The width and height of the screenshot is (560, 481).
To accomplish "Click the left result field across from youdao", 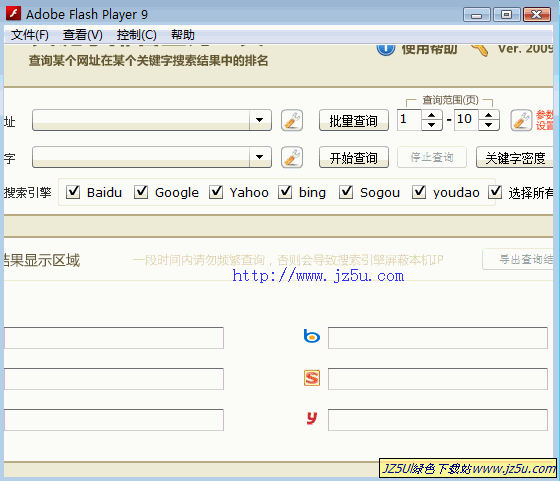I will pos(114,420).
